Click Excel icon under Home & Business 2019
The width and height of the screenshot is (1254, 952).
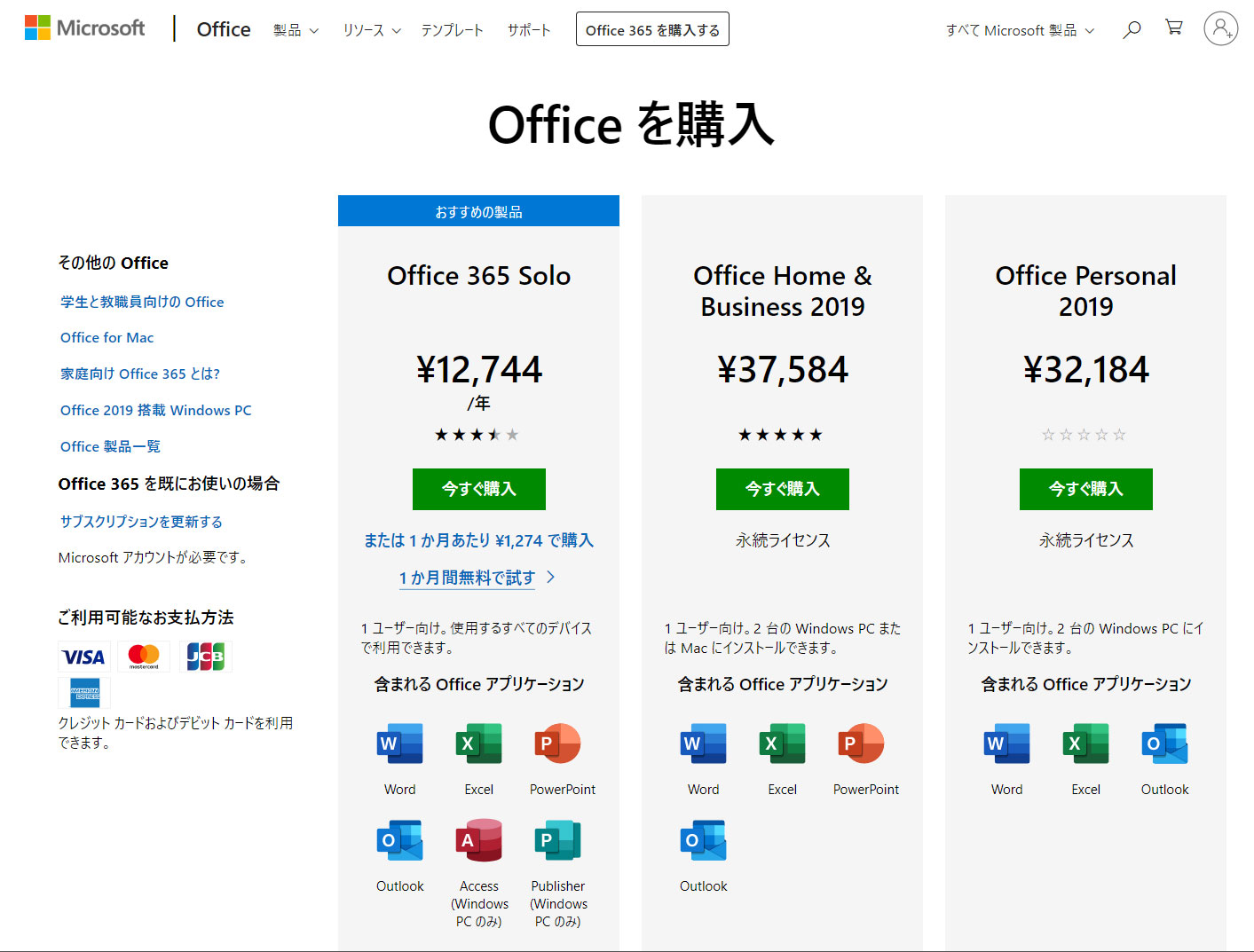pos(783,744)
